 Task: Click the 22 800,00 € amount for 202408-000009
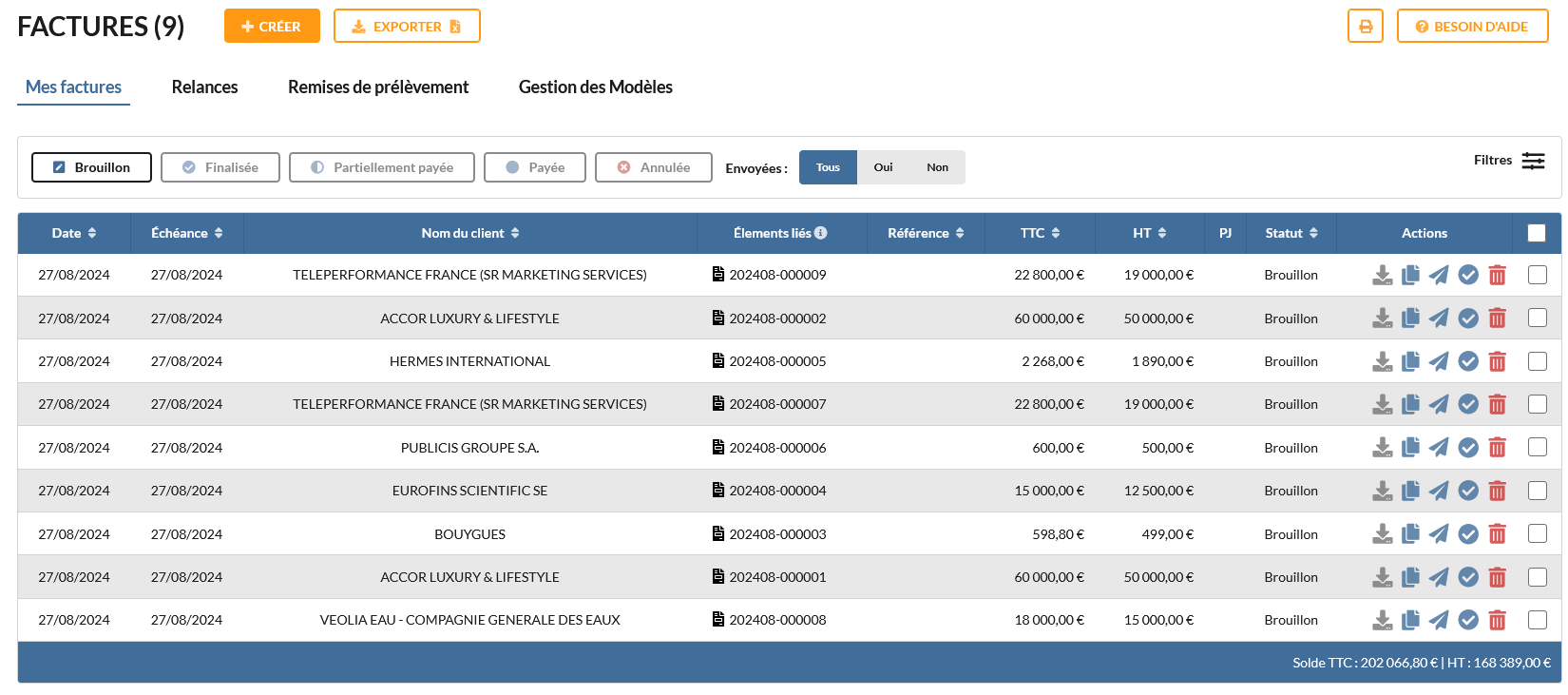pos(1049,275)
